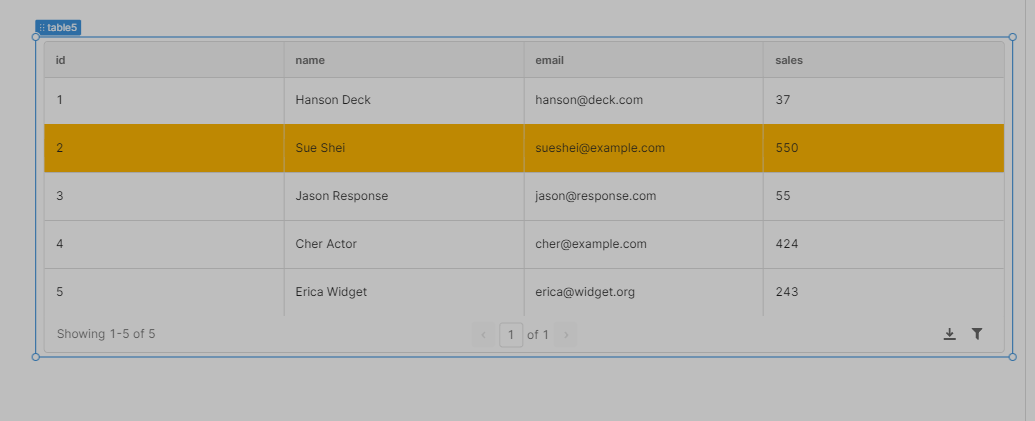Select the Jason Response row
The width and height of the screenshot is (1035, 421).
tap(341, 196)
